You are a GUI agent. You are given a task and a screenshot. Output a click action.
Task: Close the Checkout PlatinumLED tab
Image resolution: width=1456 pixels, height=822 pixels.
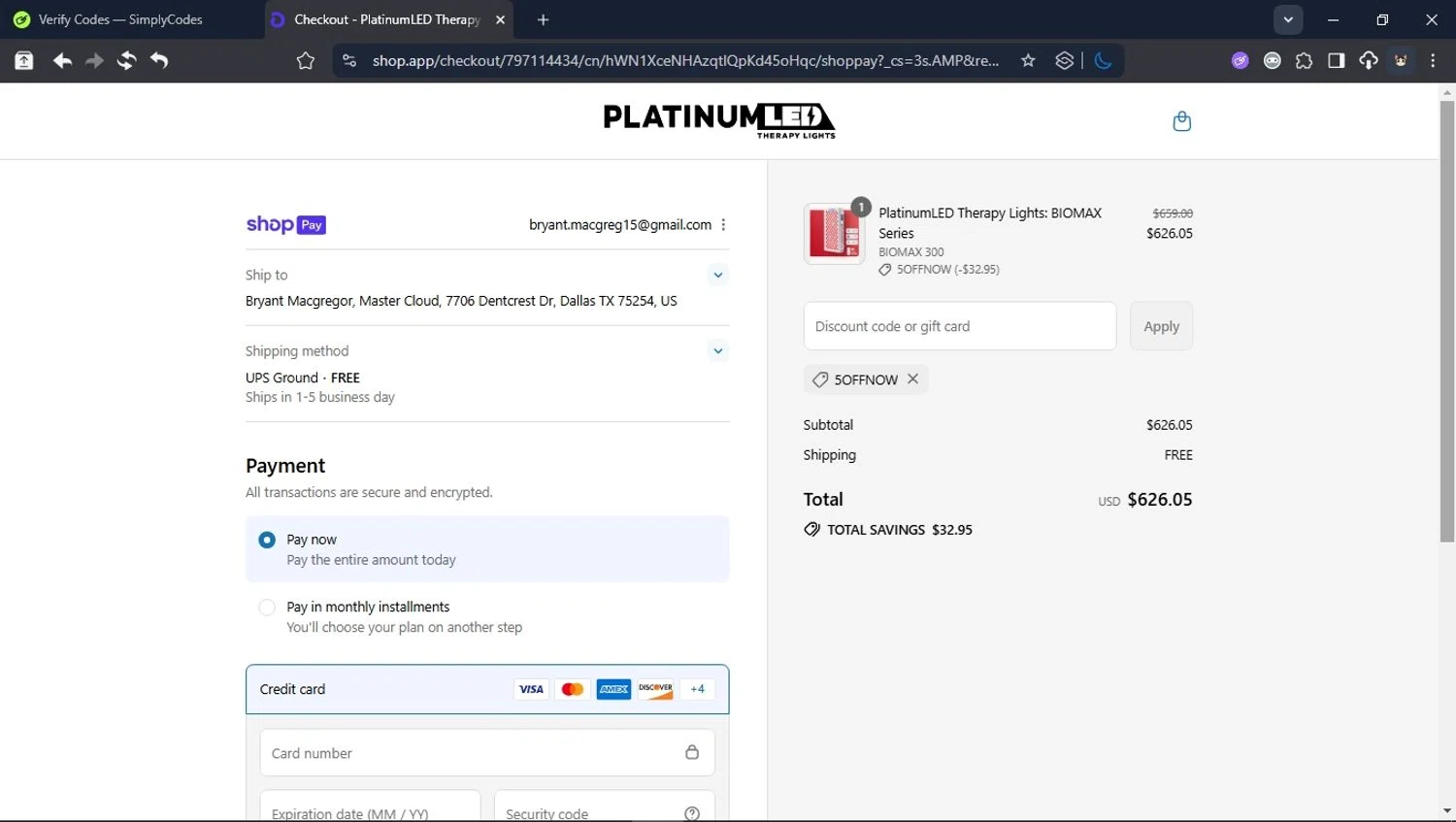[x=500, y=19]
